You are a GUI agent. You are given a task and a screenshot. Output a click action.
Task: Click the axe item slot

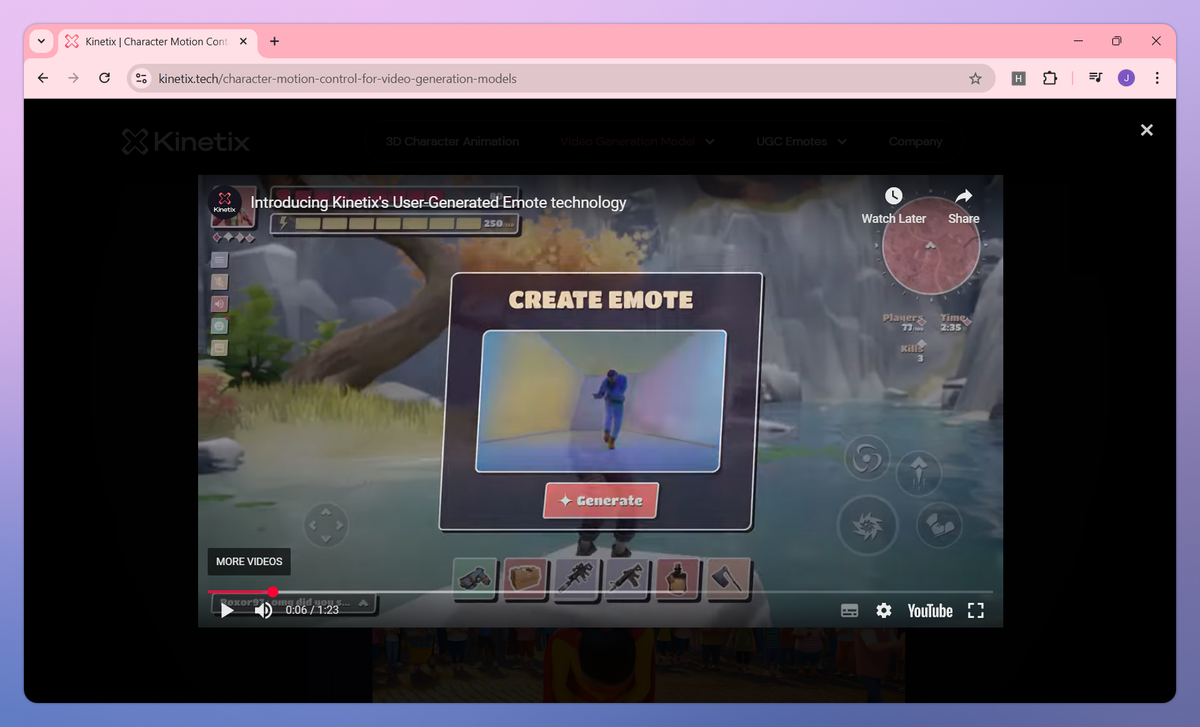[x=729, y=579]
